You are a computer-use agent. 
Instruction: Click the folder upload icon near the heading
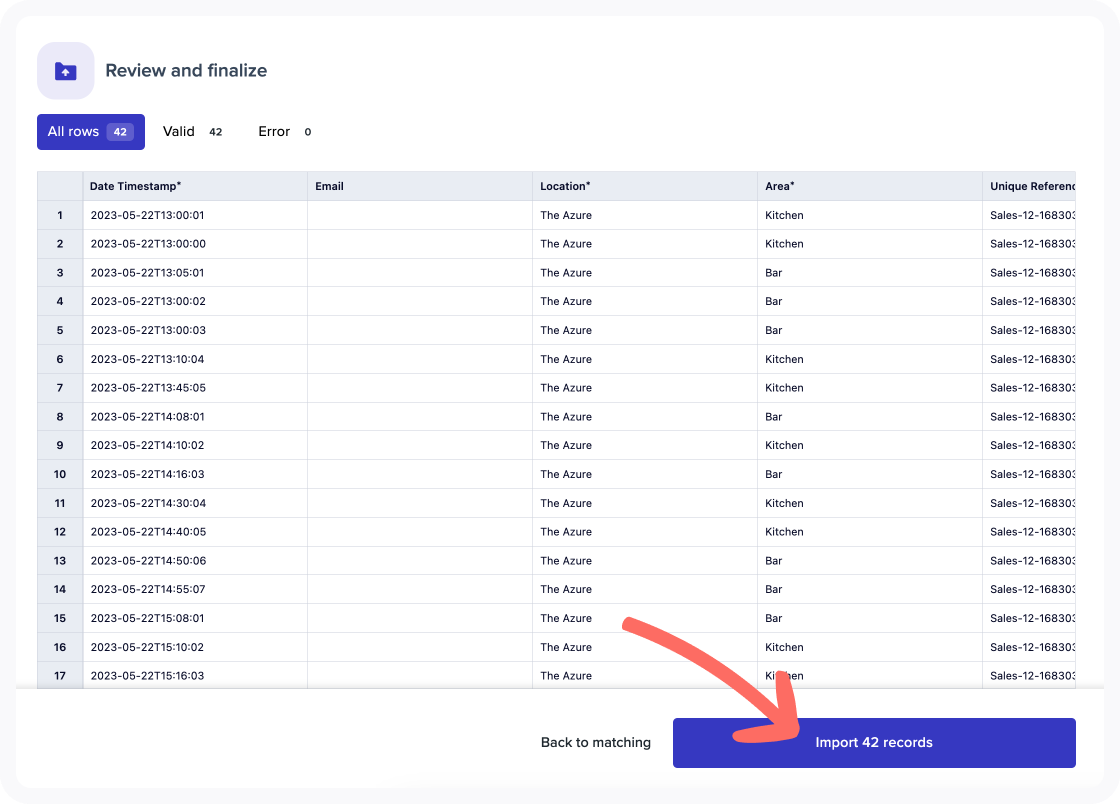(x=65, y=70)
